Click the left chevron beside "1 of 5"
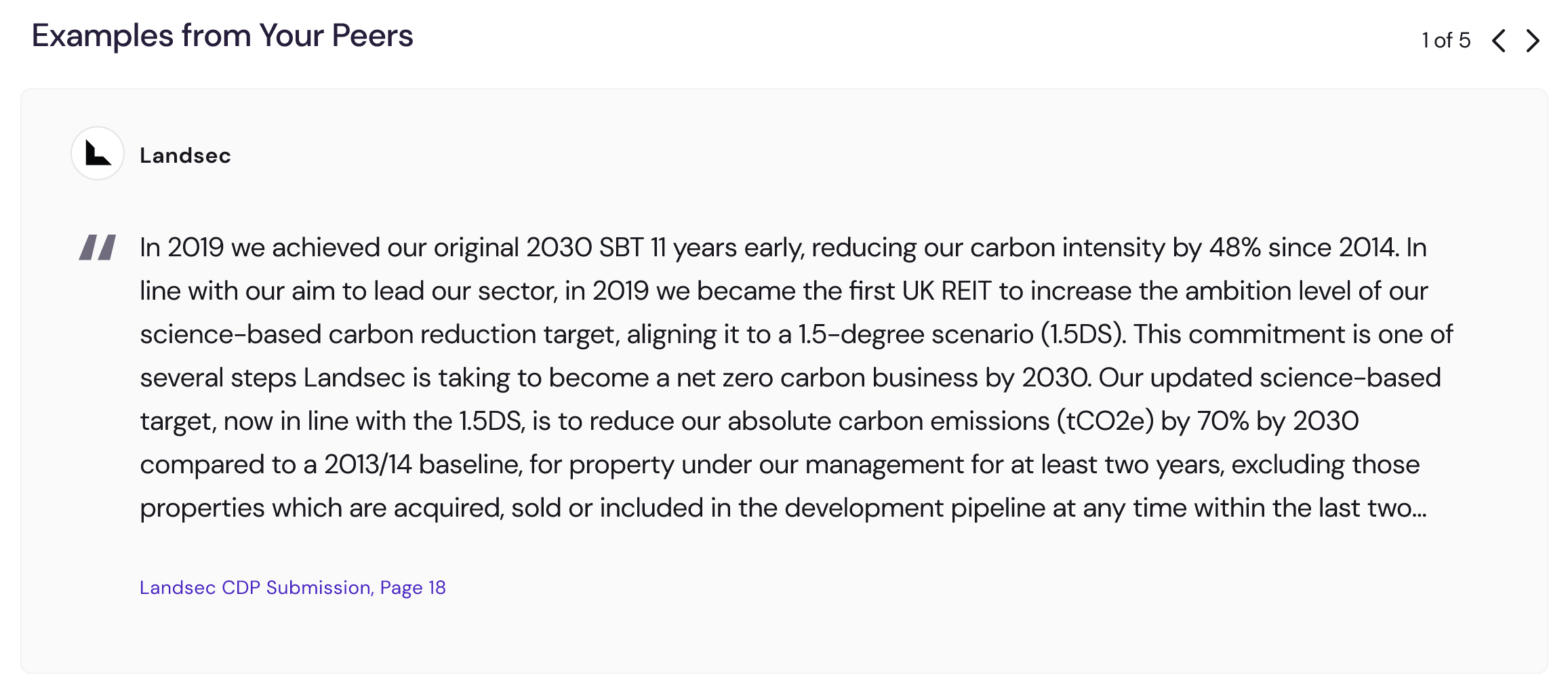The width and height of the screenshot is (1568, 697). [x=1499, y=41]
